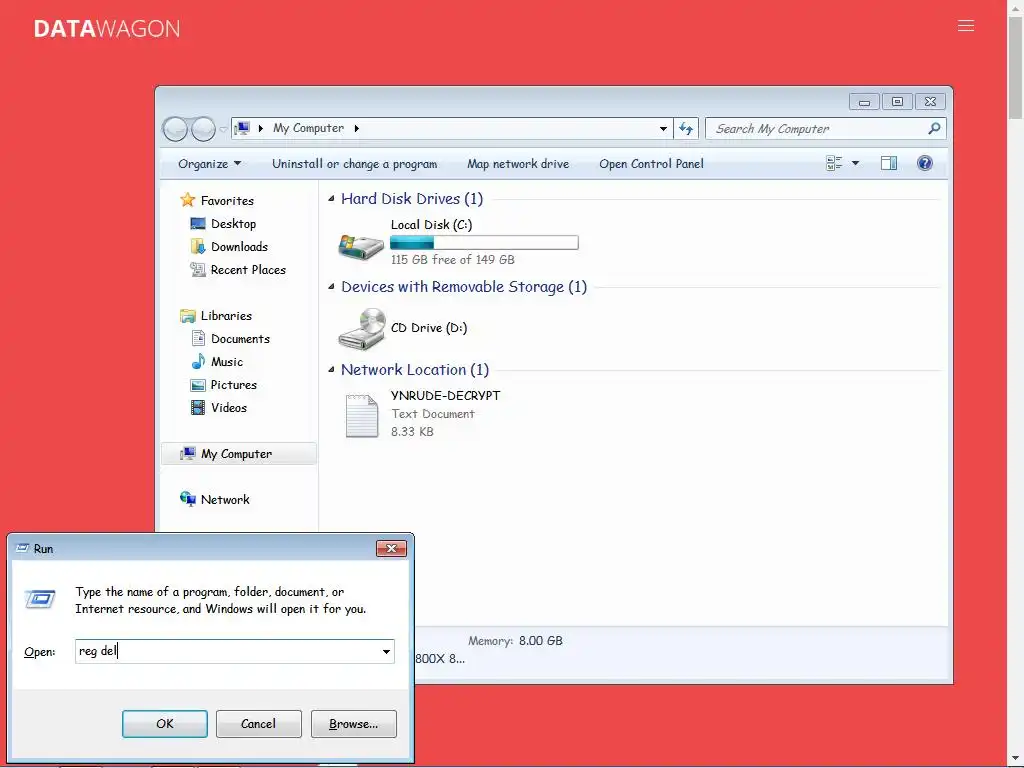Click the Music note icon
Viewport: 1024px width, 768px height.
coord(199,361)
